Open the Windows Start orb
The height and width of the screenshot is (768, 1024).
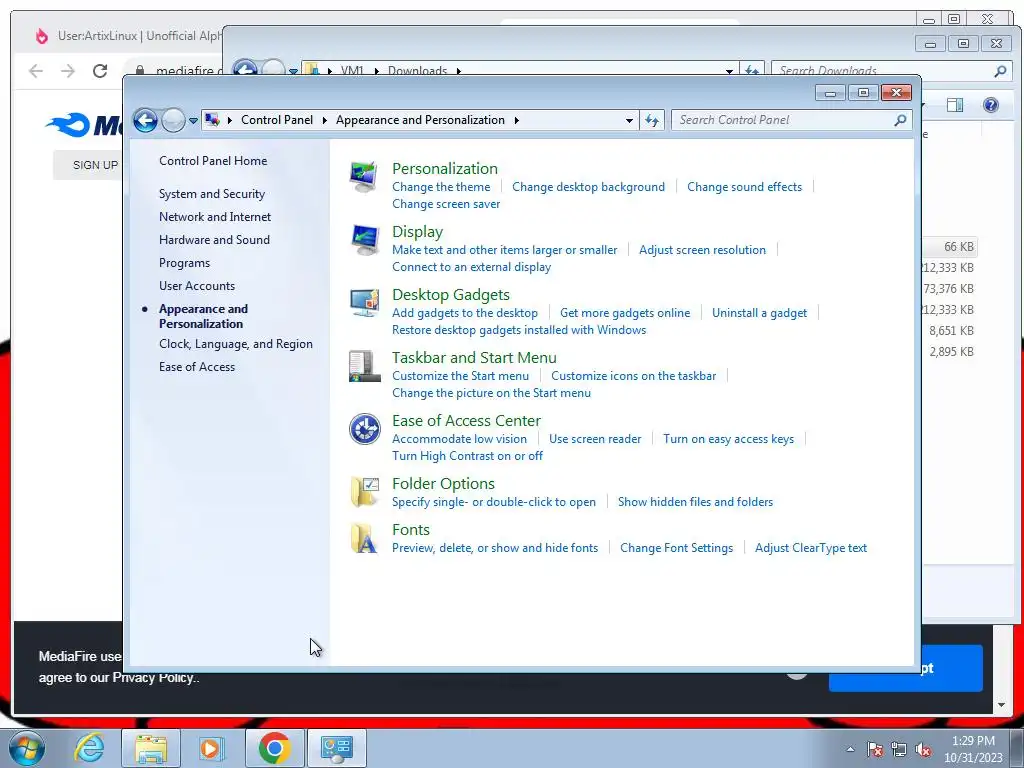tap(26, 748)
